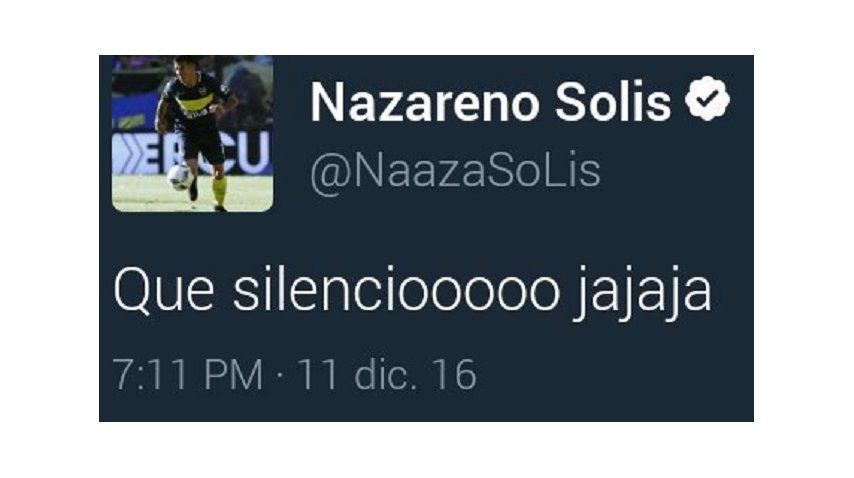The image size is (854, 478).
Task: Open Nazareno Solis profile picture
Action: (192, 133)
